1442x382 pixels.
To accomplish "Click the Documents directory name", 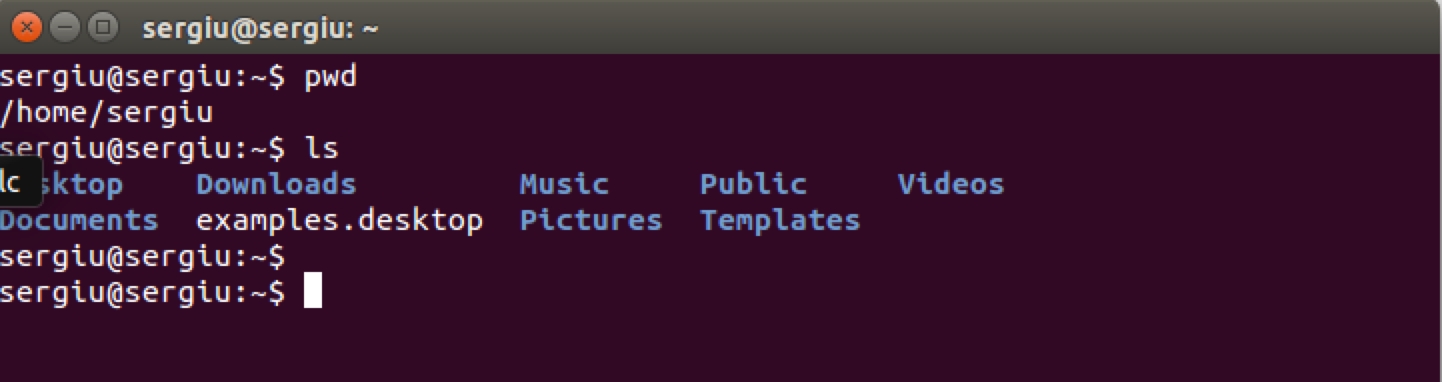I will pos(79,220).
